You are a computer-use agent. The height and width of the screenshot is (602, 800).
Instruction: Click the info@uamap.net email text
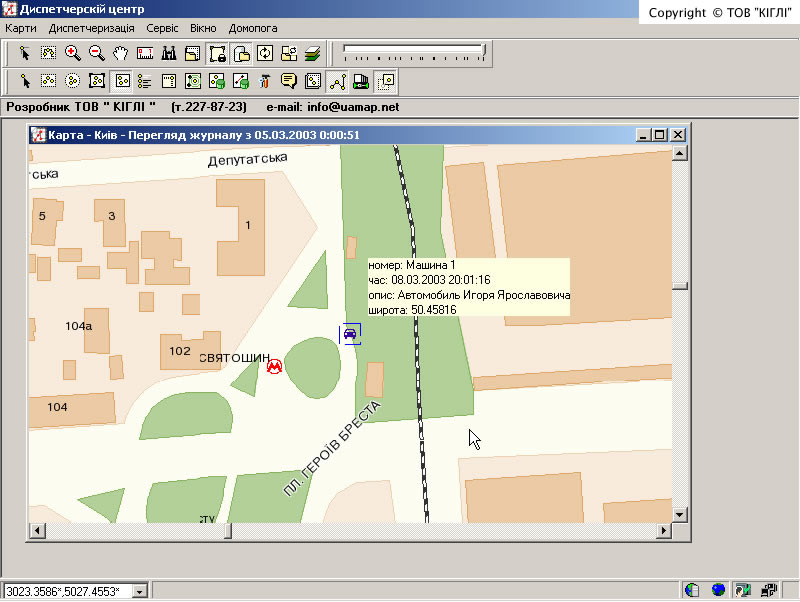click(353, 107)
